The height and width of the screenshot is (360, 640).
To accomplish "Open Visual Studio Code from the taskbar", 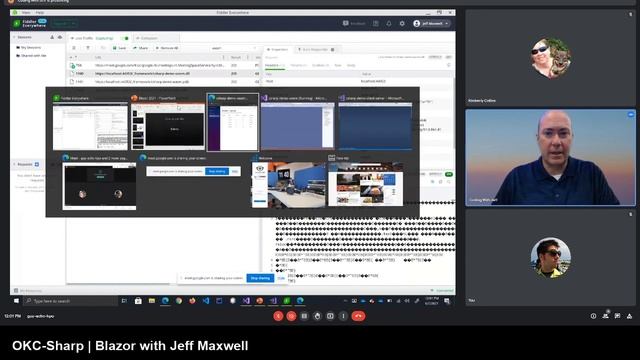I will pos(206,301).
